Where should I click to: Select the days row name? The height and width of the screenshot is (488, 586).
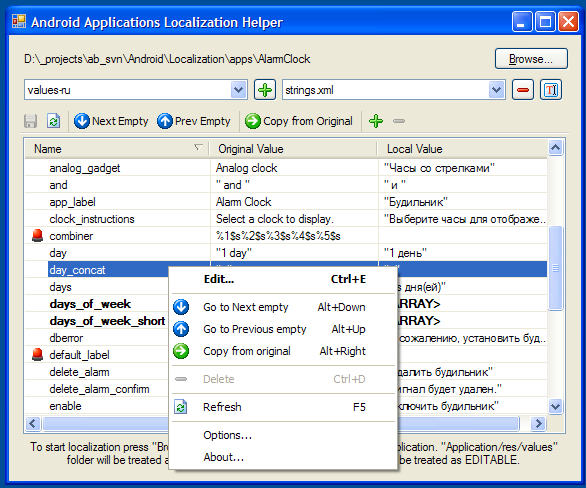60,287
